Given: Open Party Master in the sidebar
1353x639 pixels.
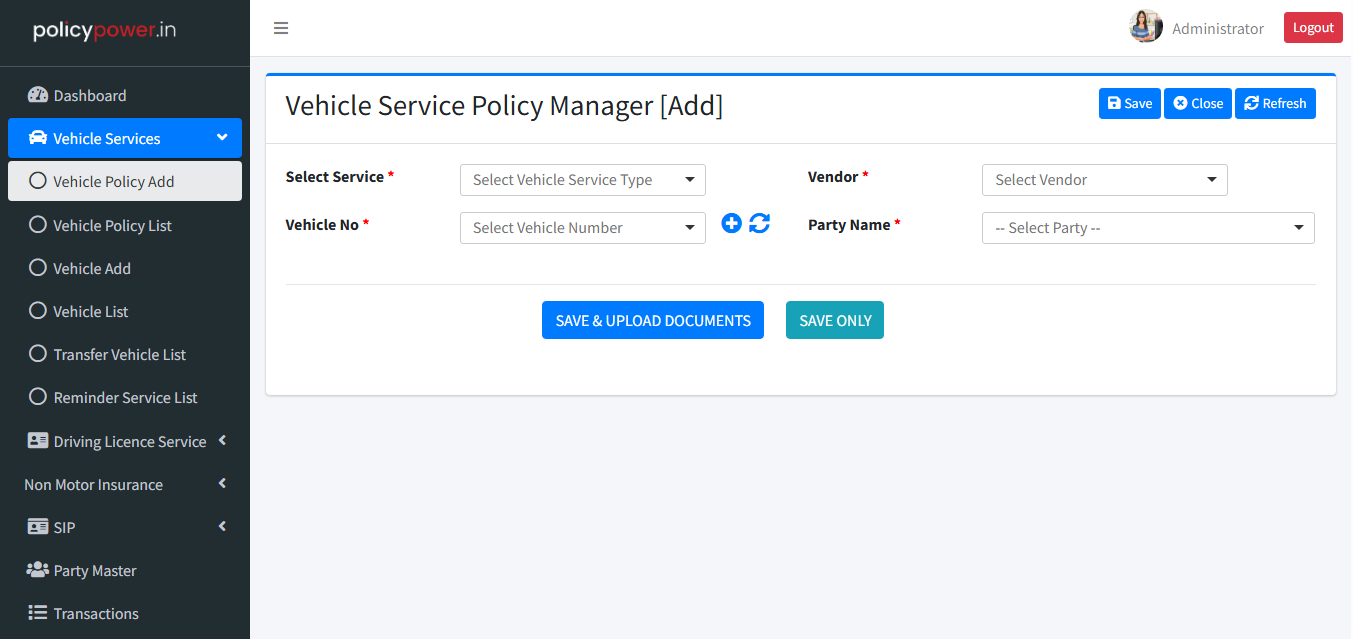Looking at the screenshot, I should click(95, 571).
